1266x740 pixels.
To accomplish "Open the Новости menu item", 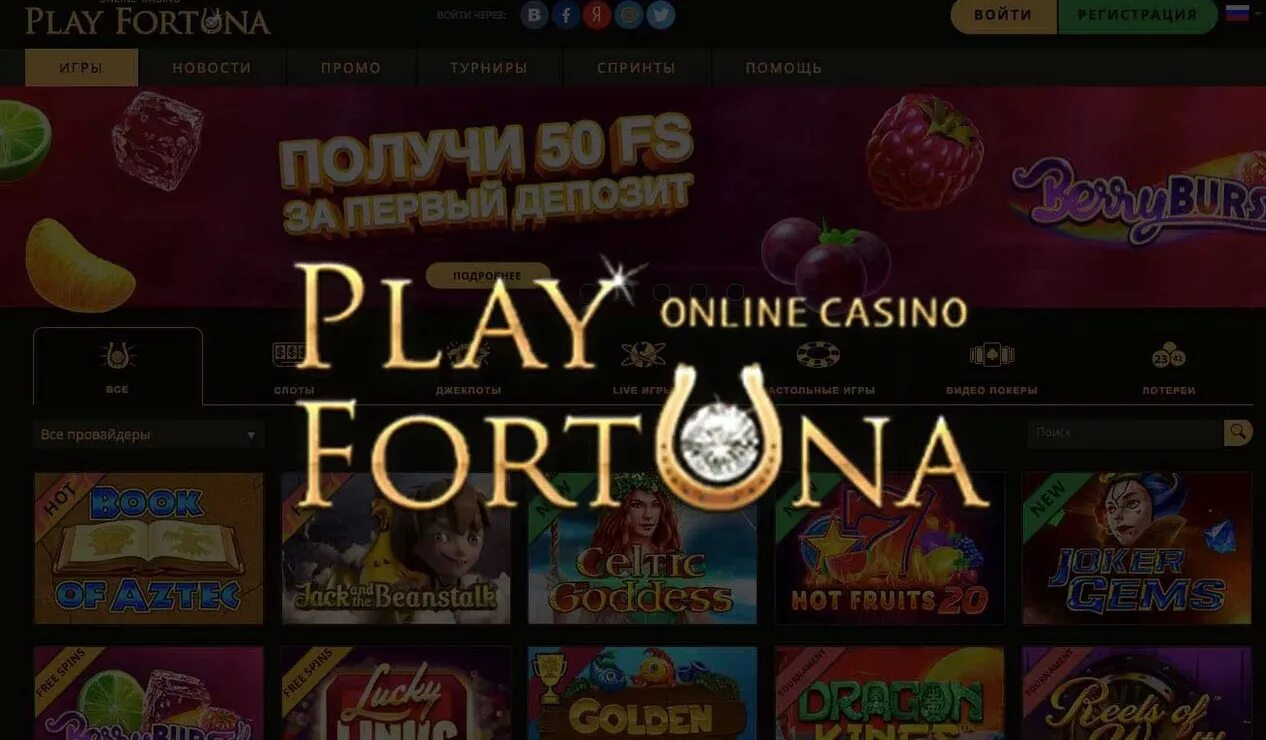I will tap(212, 68).
